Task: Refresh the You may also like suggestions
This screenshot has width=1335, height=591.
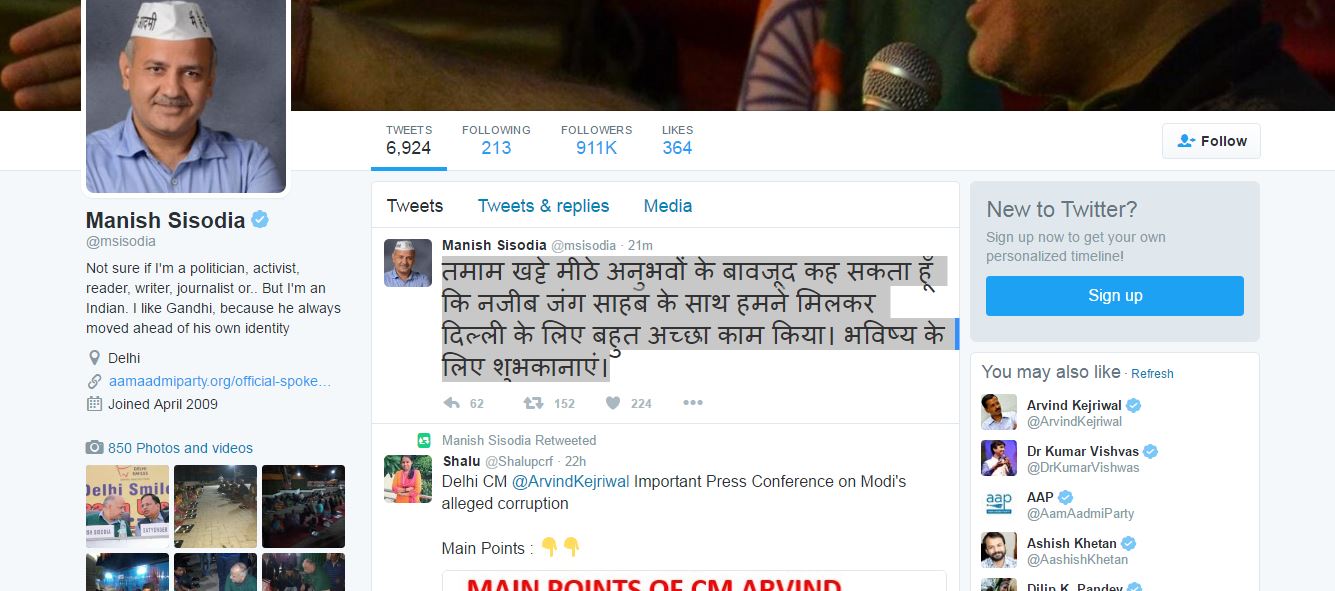Action: point(1152,373)
